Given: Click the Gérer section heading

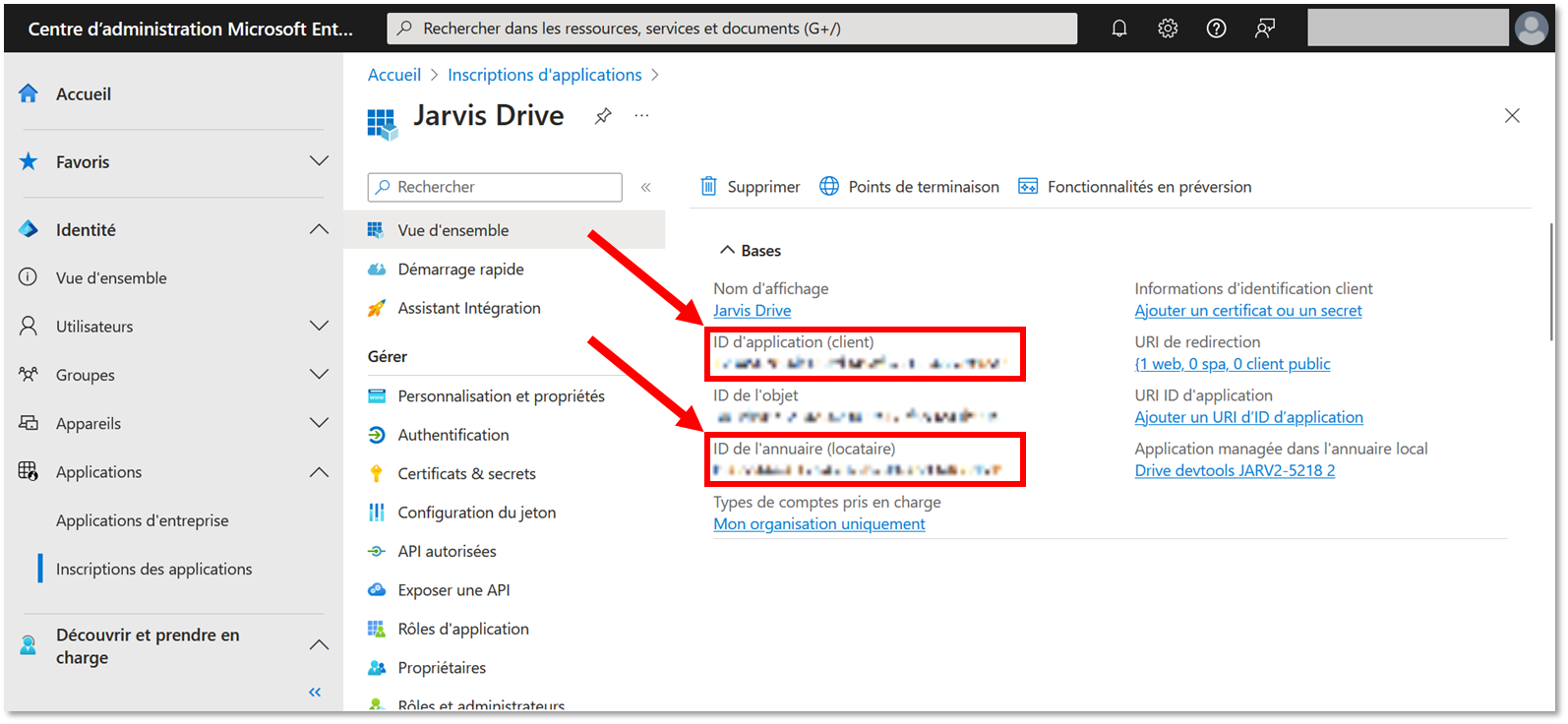Looking at the screenshot, I should pos(388,356).
